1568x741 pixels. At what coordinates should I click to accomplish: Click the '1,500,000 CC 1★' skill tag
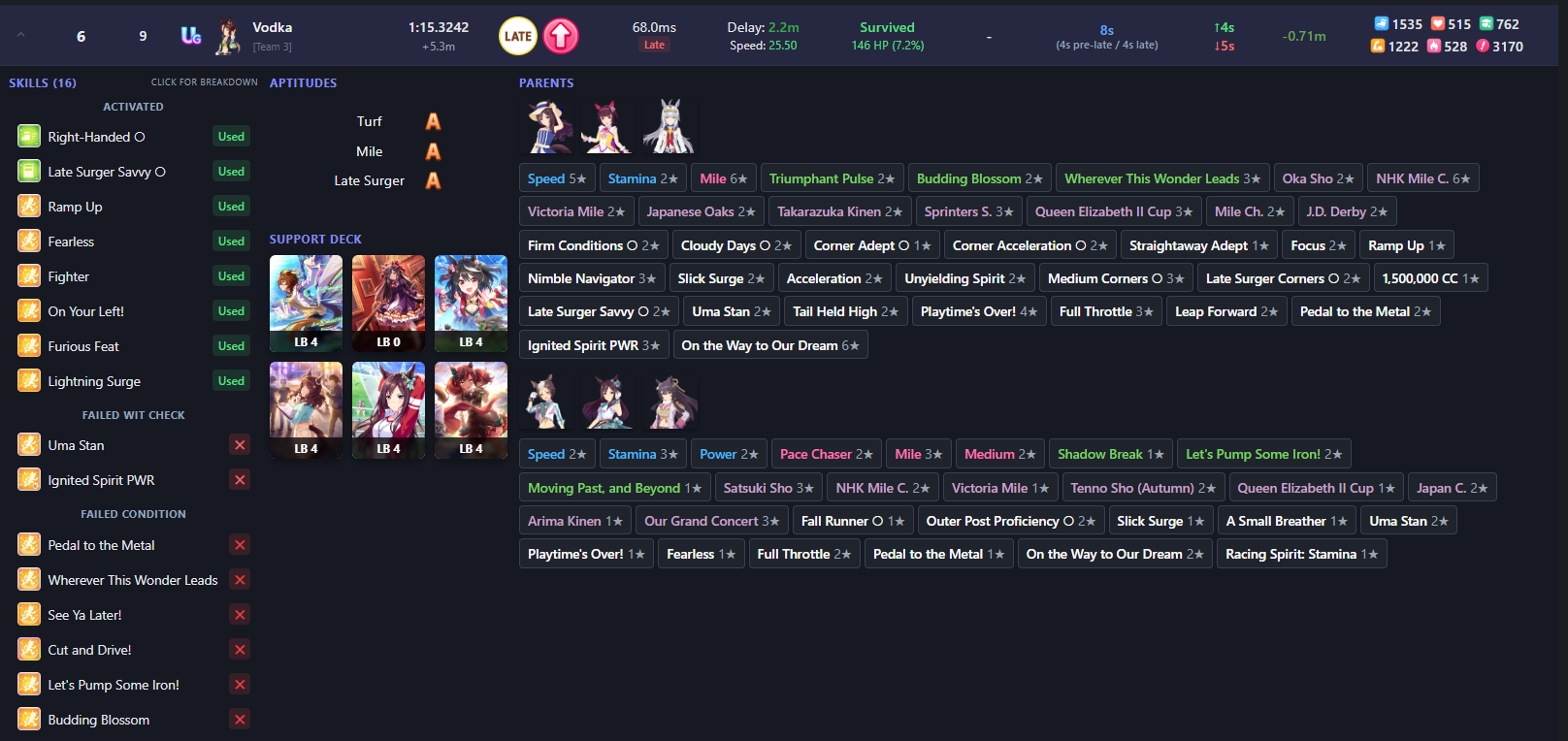point(1431,278)
